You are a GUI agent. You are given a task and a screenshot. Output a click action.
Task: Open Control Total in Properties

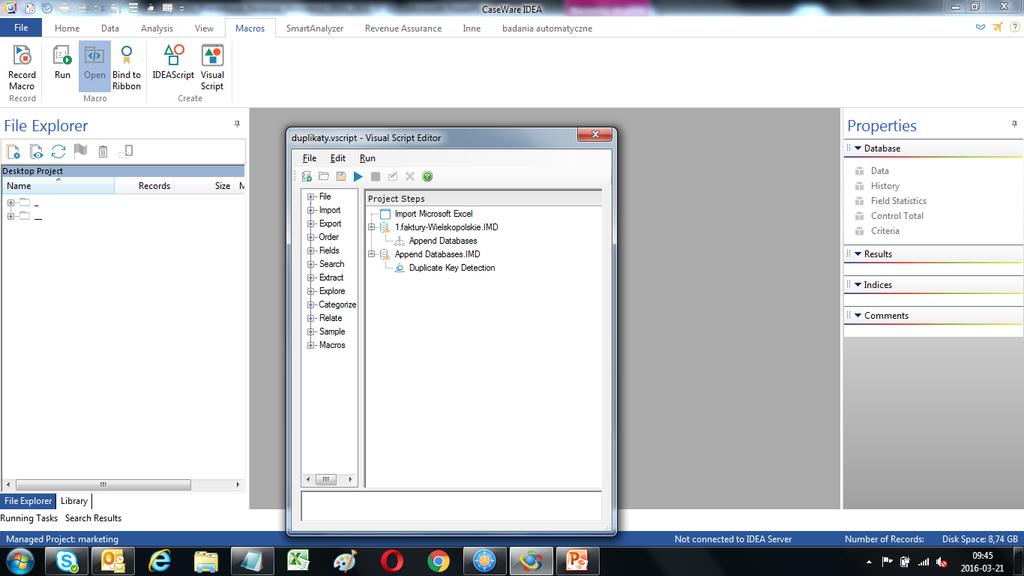tap(897, 216)
